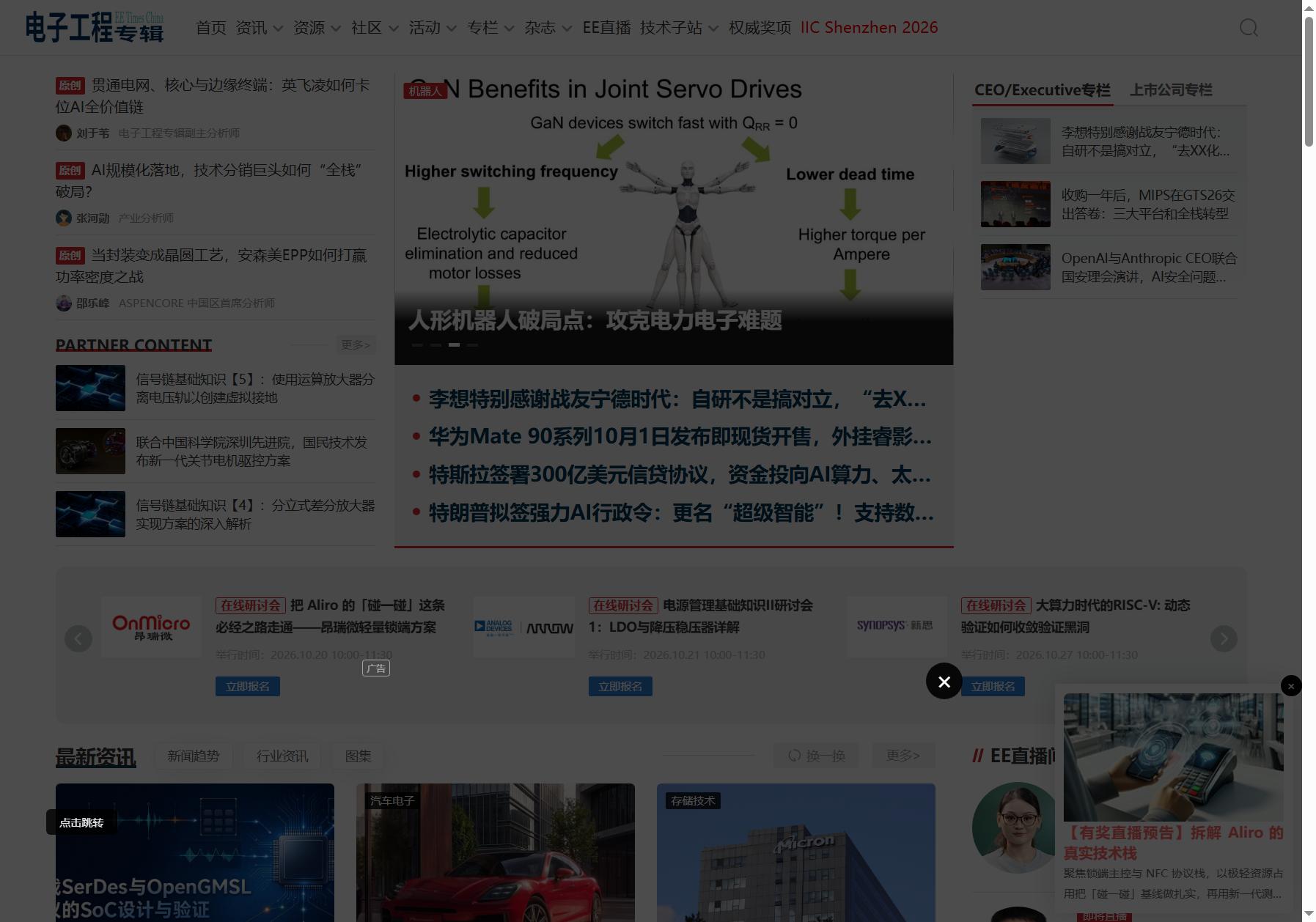Select the 新闻趋势 filter tab
This screenshot has width=1316, height=922.
click(x=194, y=756)
